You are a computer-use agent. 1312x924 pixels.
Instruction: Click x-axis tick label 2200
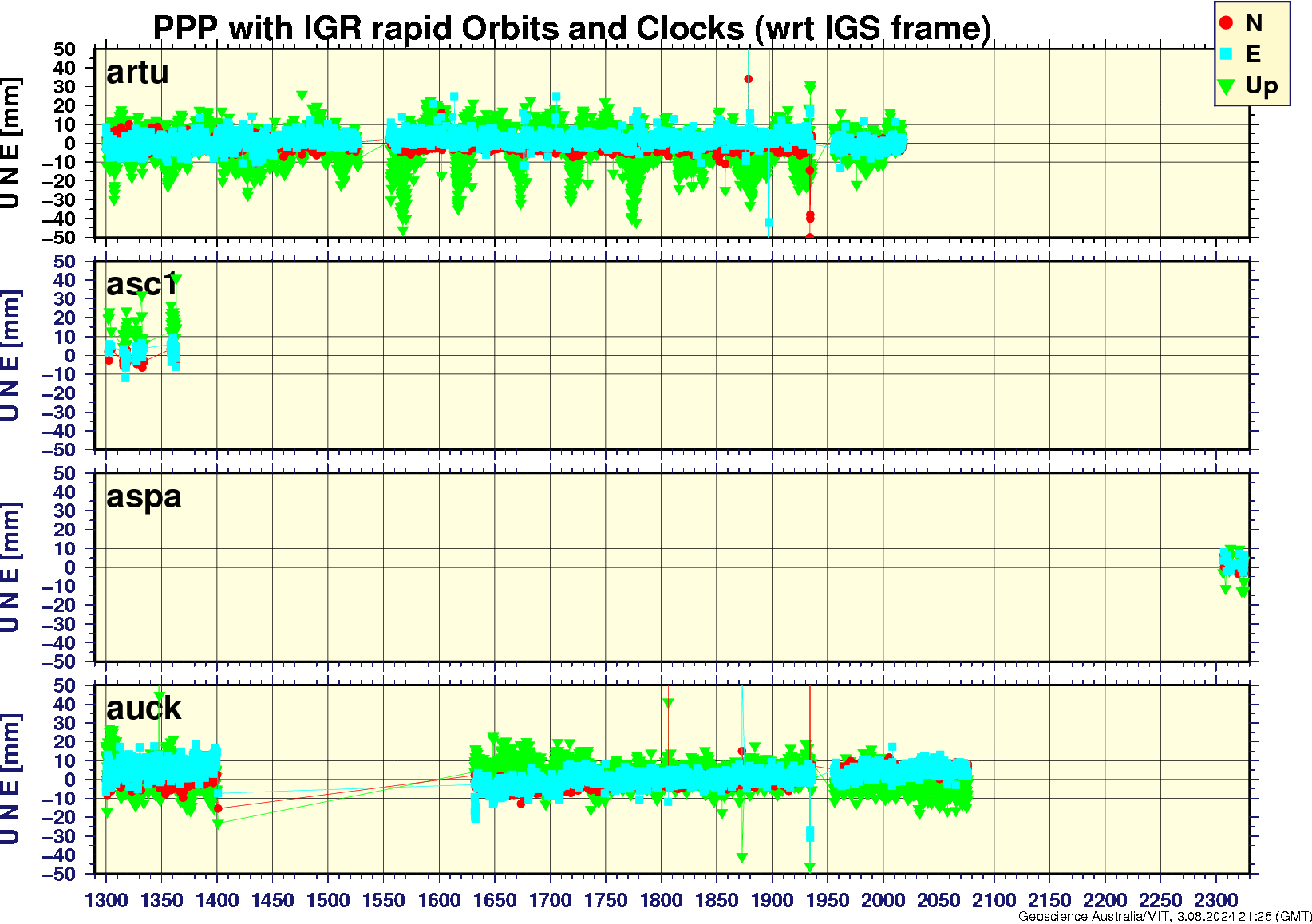1105,900
